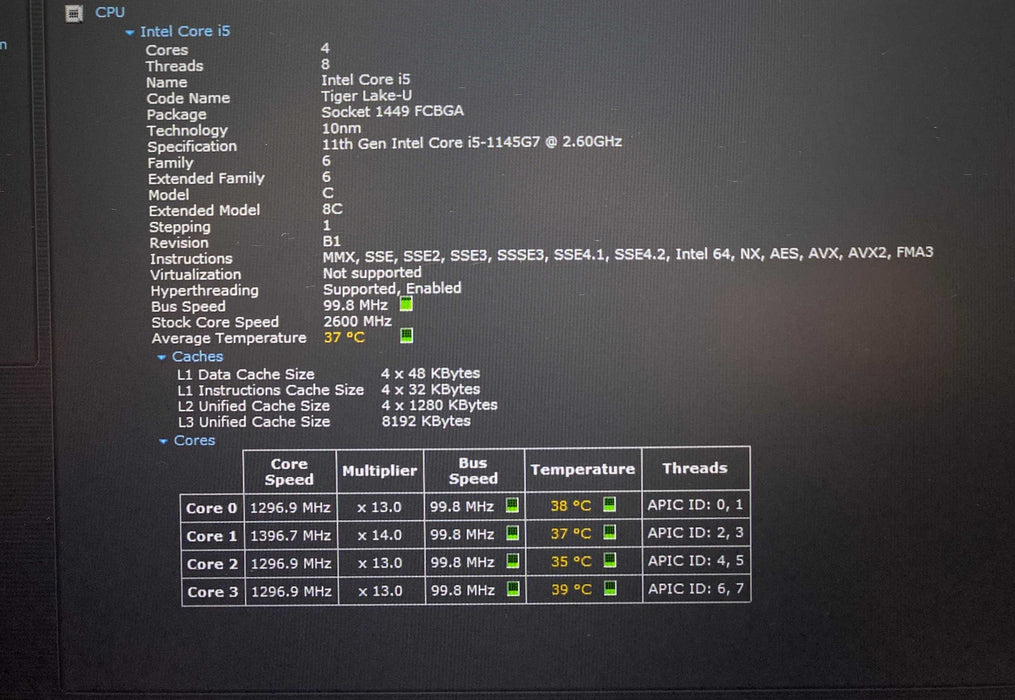Click the green graph icon next to Bus Speed 99.8 MHz in summary

tap(406, 304)
